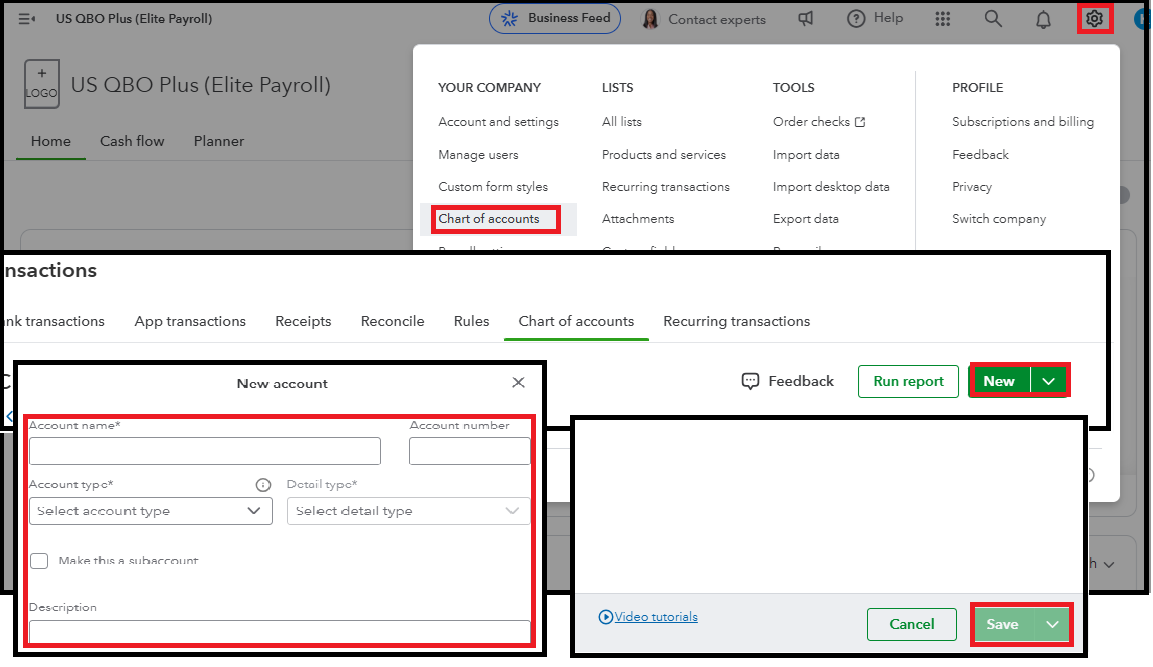Click into the Account number field
This screenshot has width=1153, height=667.
(x=469, y=451)
